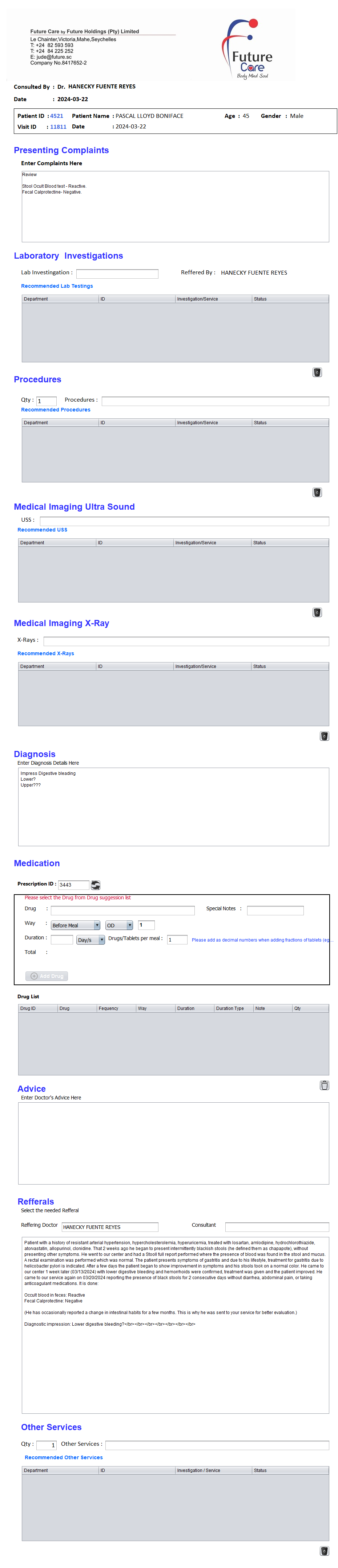Click the Enter Doctor's Advice text area

[173, 1142]
